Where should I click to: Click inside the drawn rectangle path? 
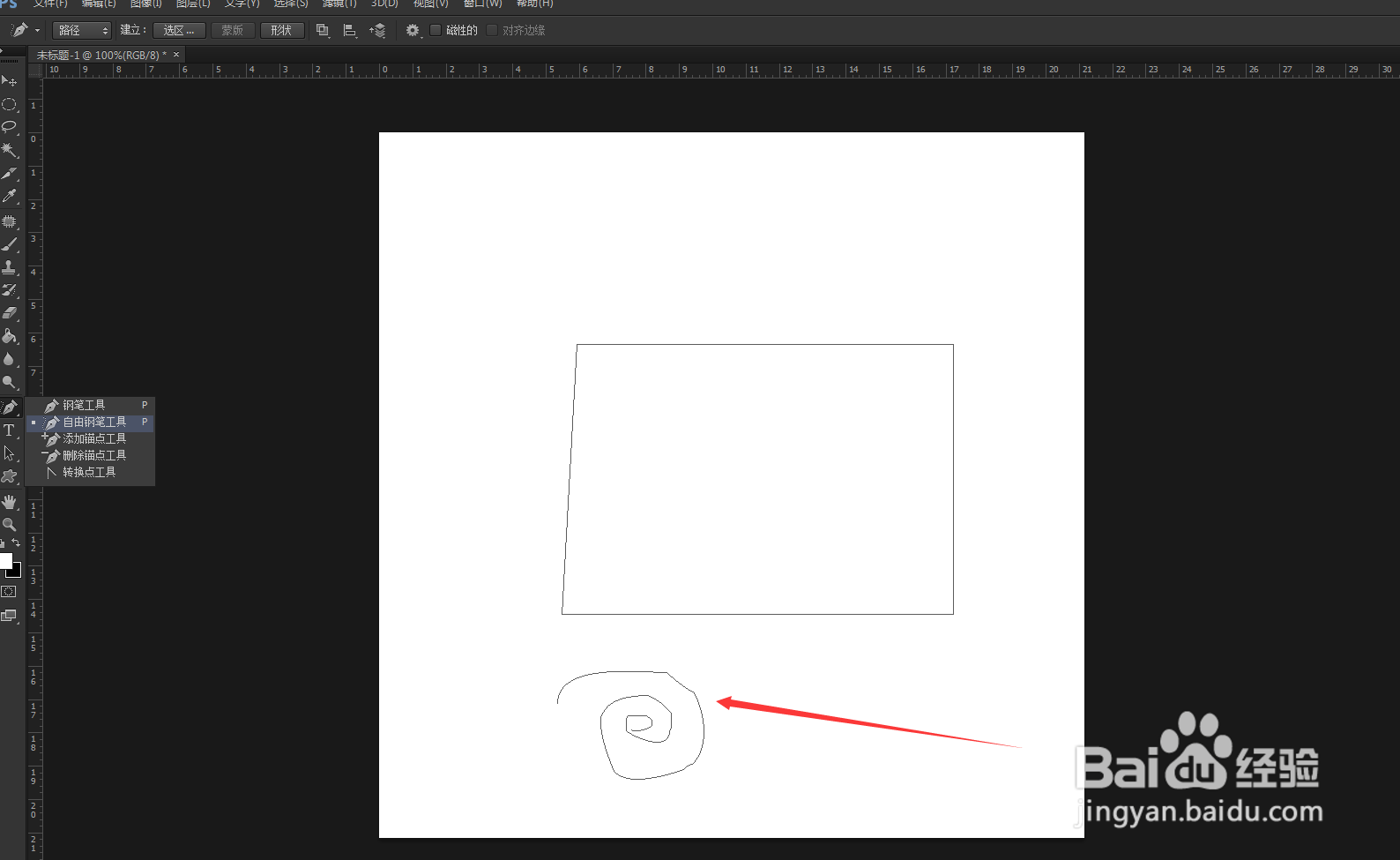(x=758, y=479)
